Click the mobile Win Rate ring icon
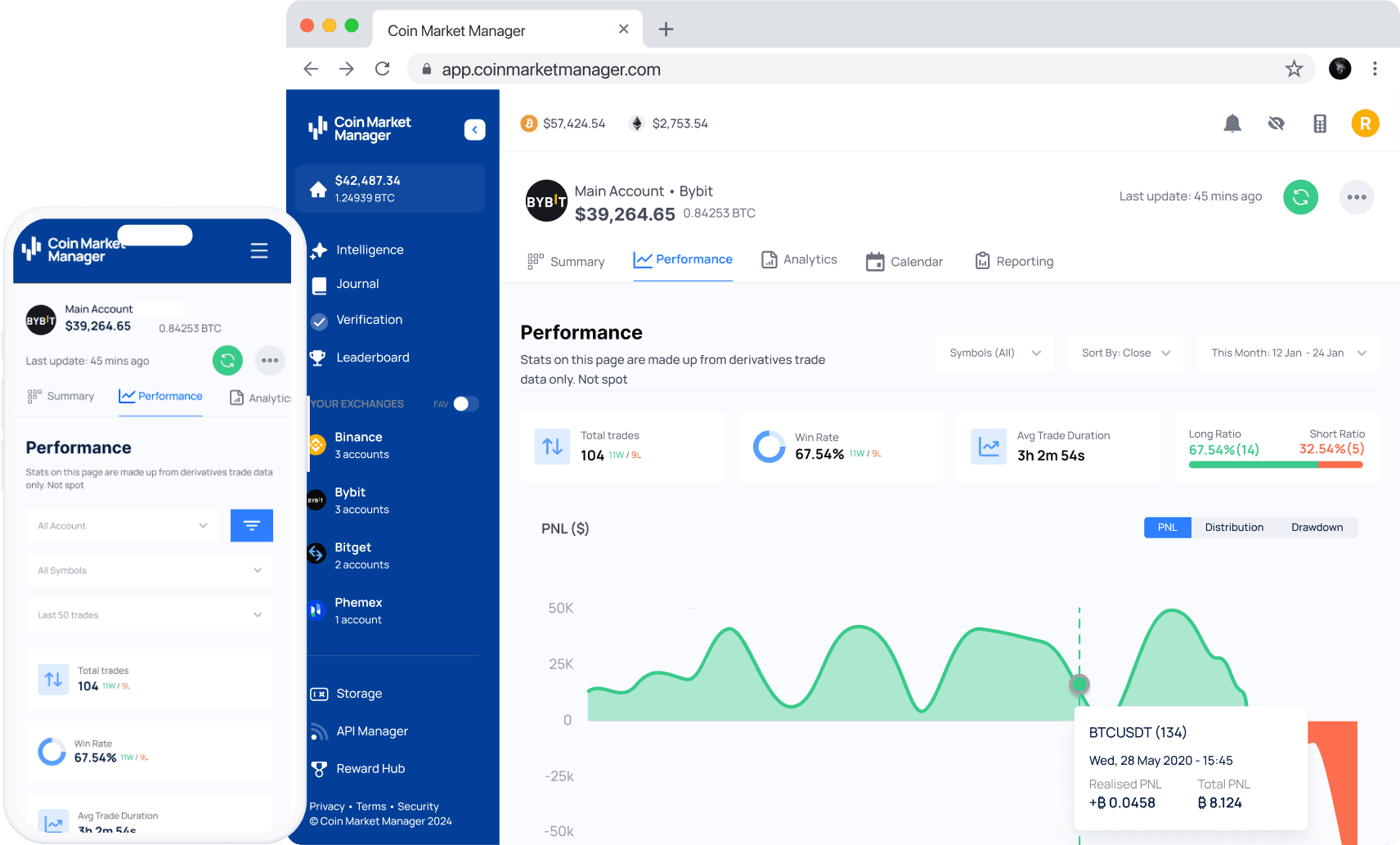Screen dimensions: 1400x845 click(x=52, y=752)
